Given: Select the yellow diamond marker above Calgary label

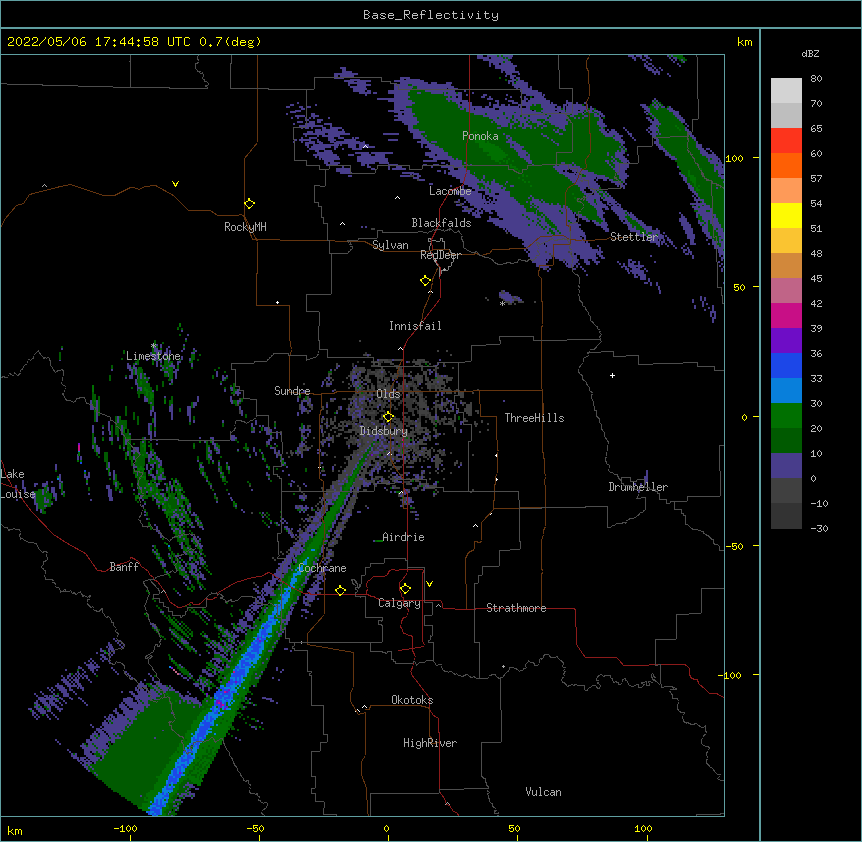Looking at the screenshot, I should 405,589.
